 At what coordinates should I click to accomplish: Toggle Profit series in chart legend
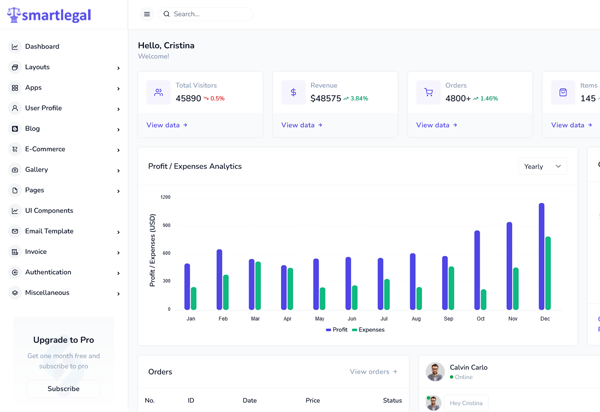pos(336,329)
